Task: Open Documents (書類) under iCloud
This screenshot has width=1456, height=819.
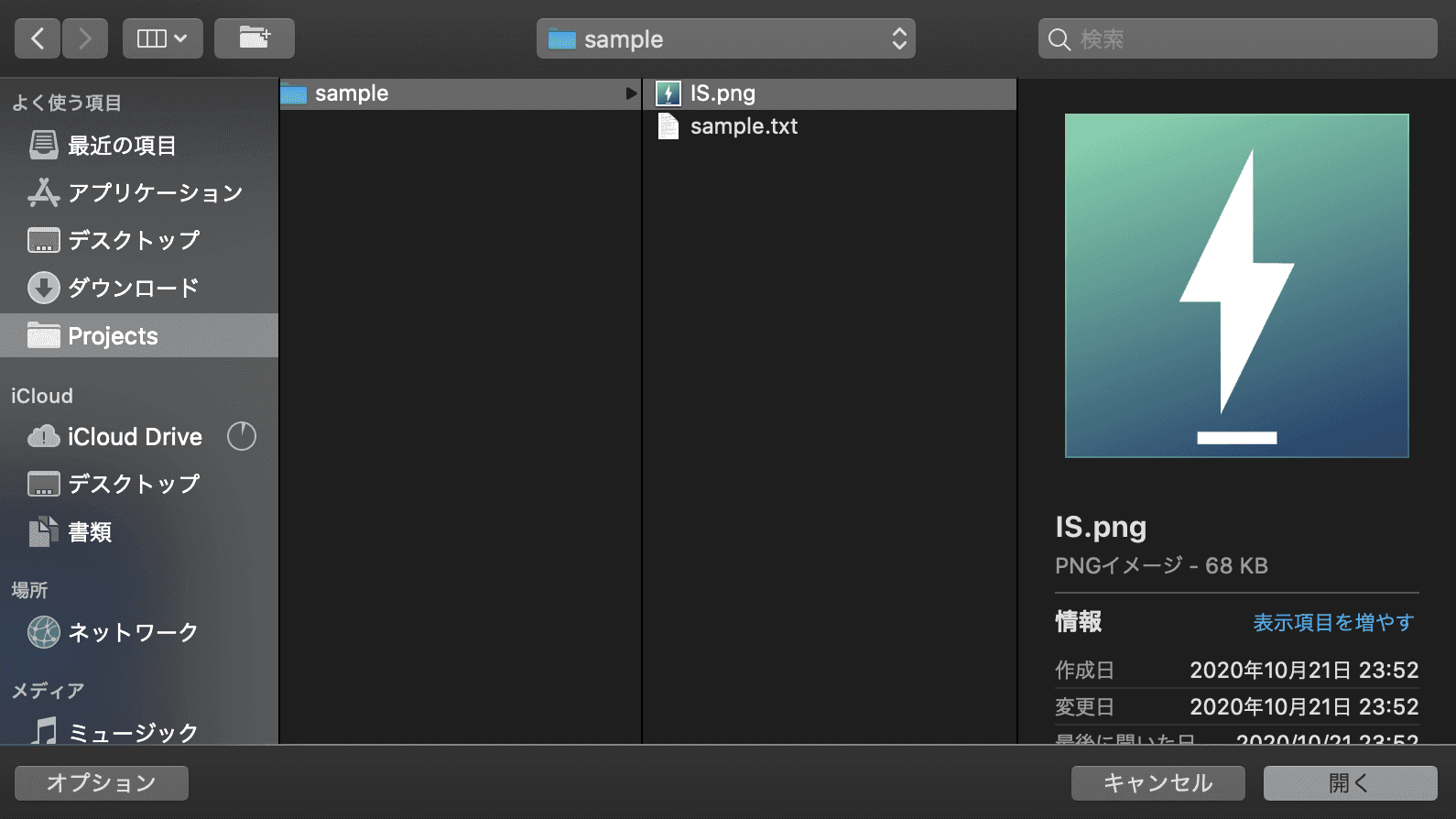Action: (90, 532)
